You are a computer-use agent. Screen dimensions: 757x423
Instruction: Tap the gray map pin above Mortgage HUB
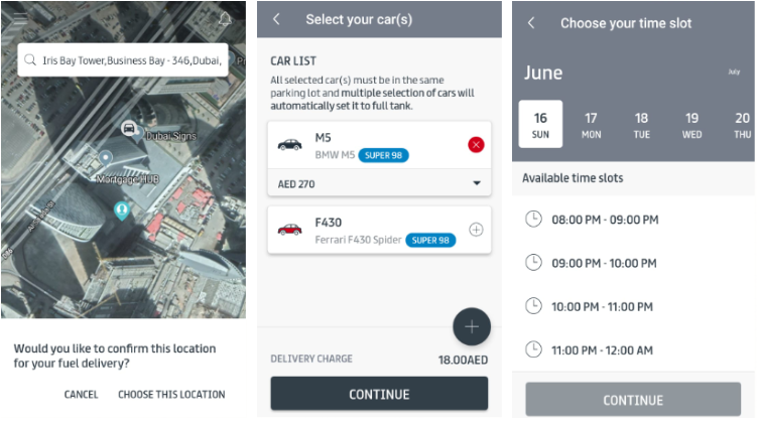pos(105,158)
